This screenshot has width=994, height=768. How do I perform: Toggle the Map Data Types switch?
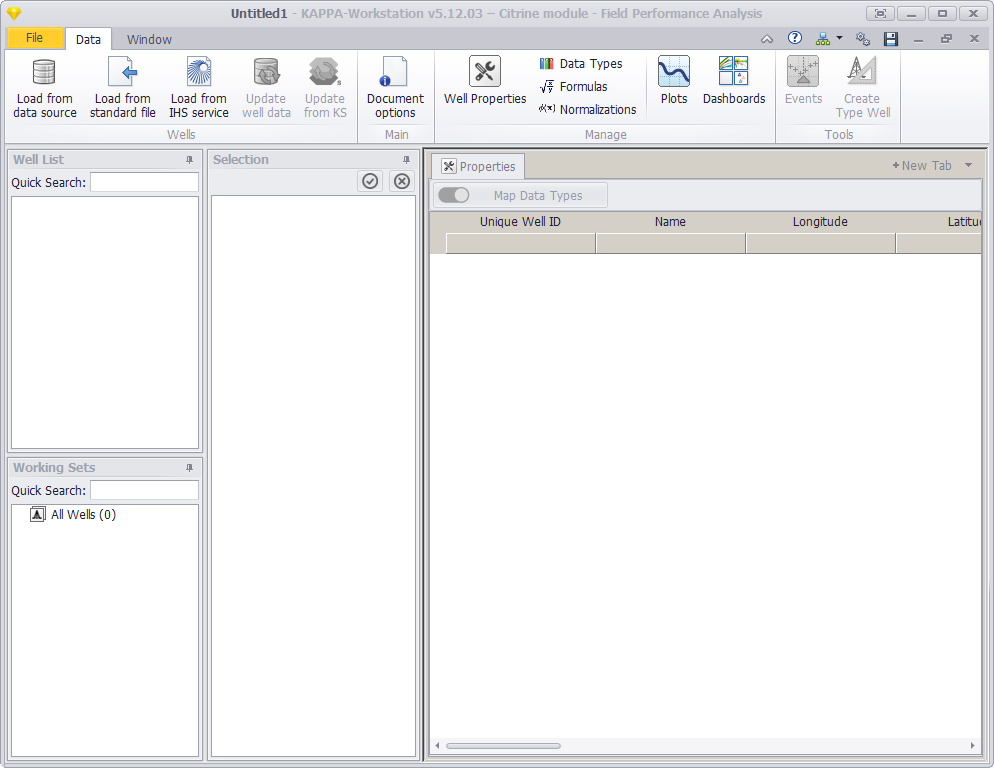(x=454, y=195)
